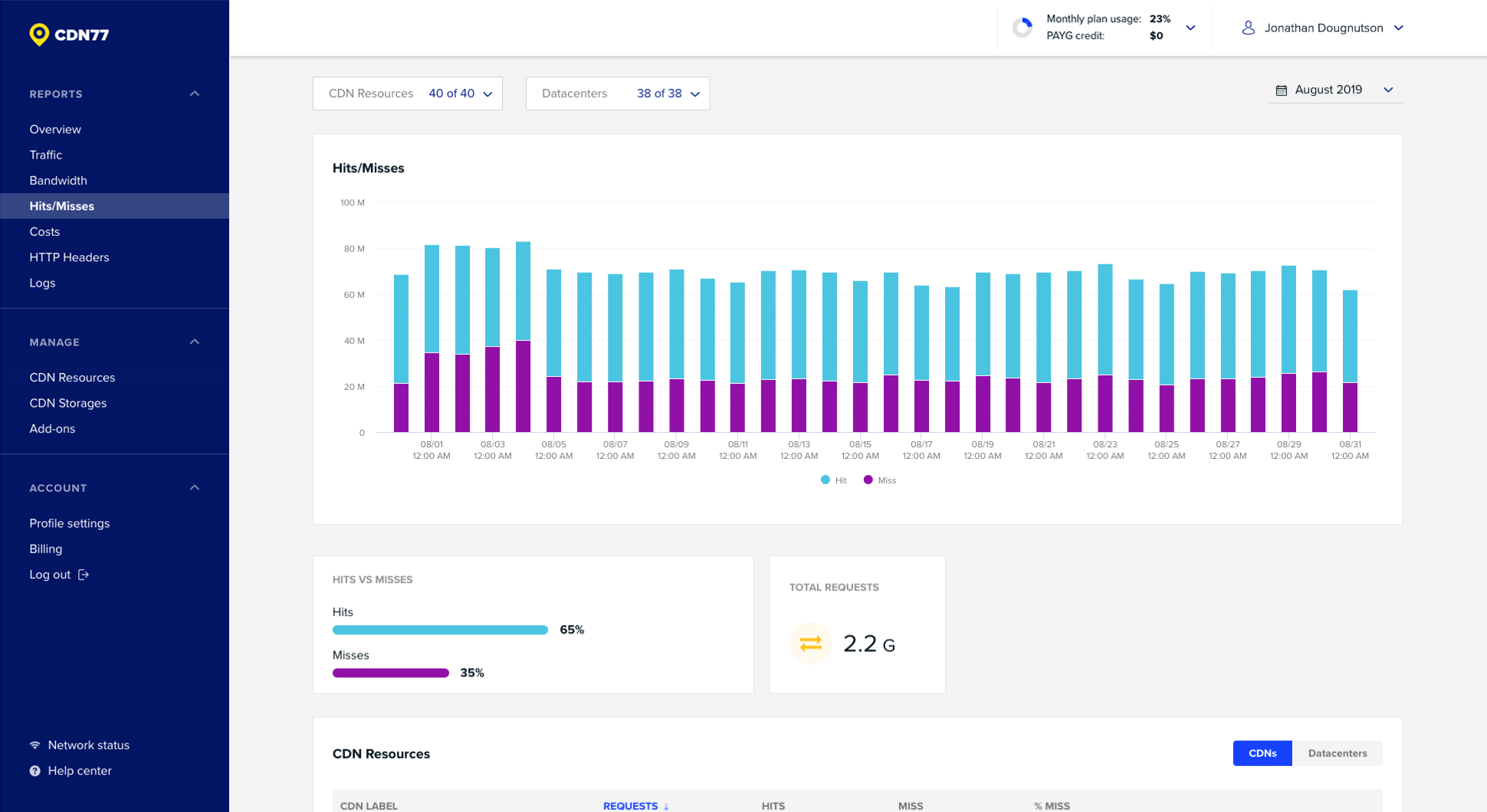This screenshot has height=812, width=1487.
Task: Open the CDN Resources filter dropdown
Action: tap(408, 93)
